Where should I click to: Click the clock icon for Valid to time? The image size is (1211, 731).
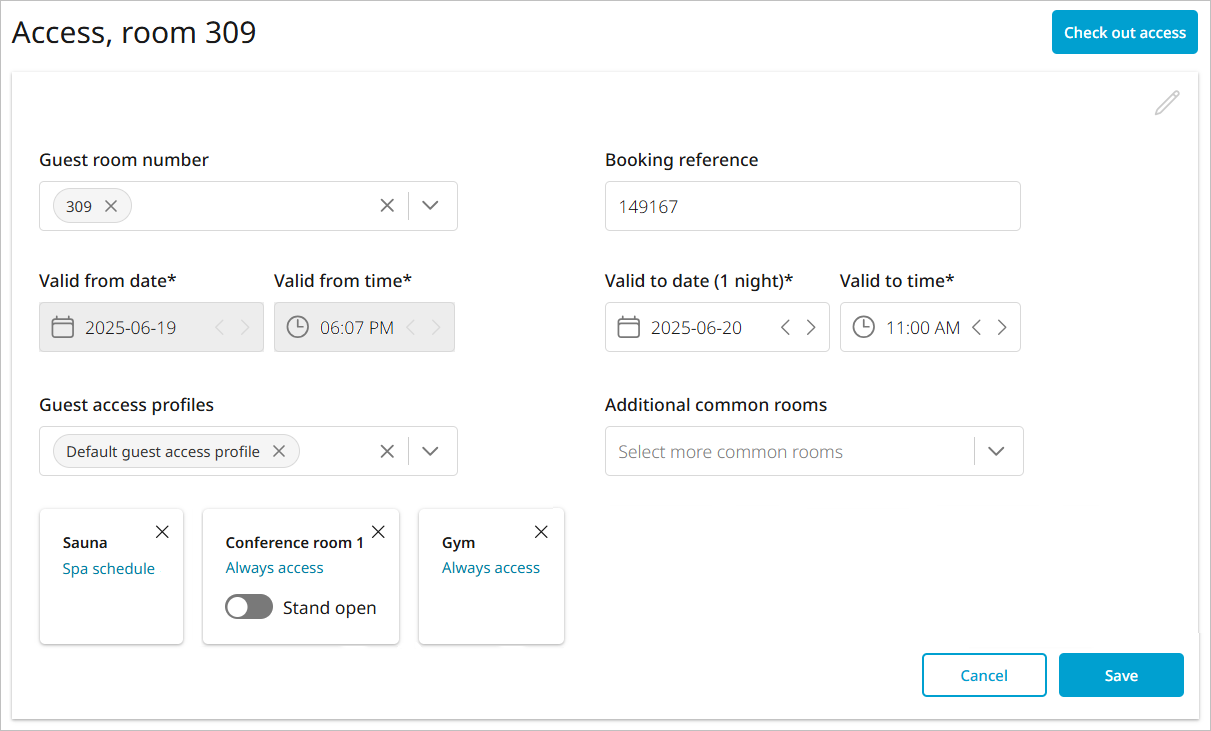coord(863,327)
